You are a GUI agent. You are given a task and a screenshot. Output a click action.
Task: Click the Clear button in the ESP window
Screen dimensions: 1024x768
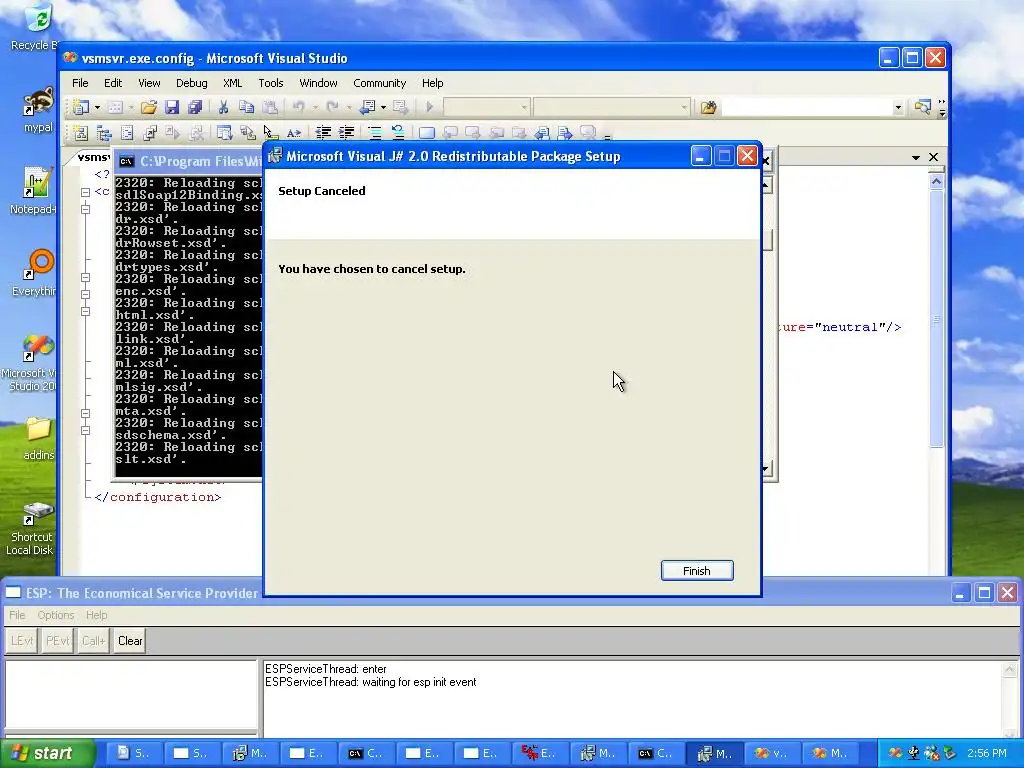[130, 641]
